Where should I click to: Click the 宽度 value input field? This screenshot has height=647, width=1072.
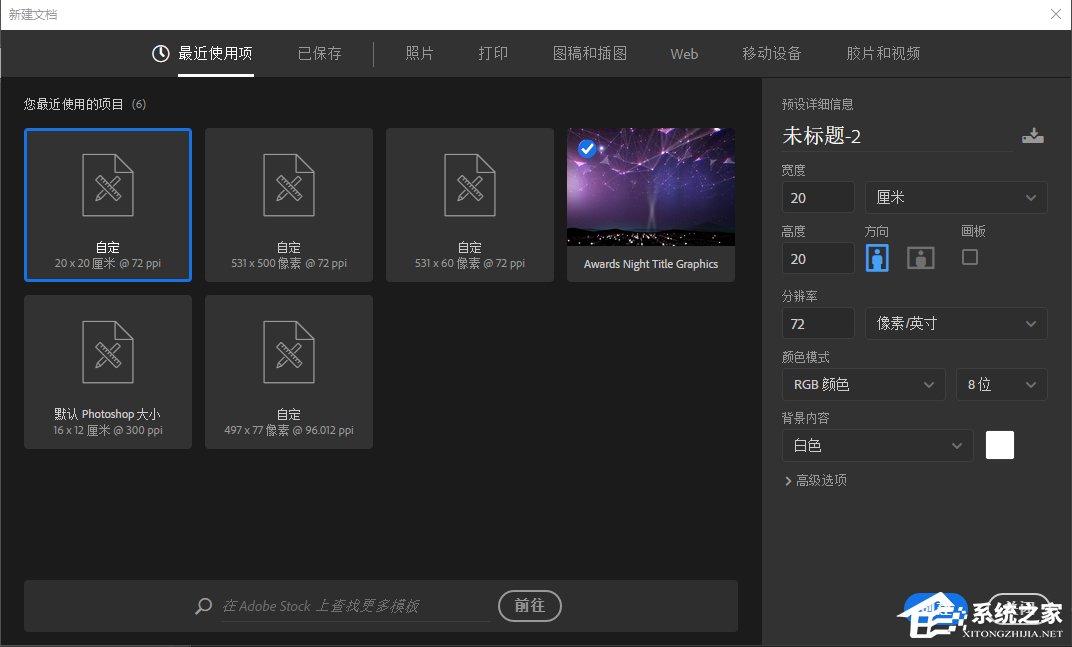tap(817, 197)
